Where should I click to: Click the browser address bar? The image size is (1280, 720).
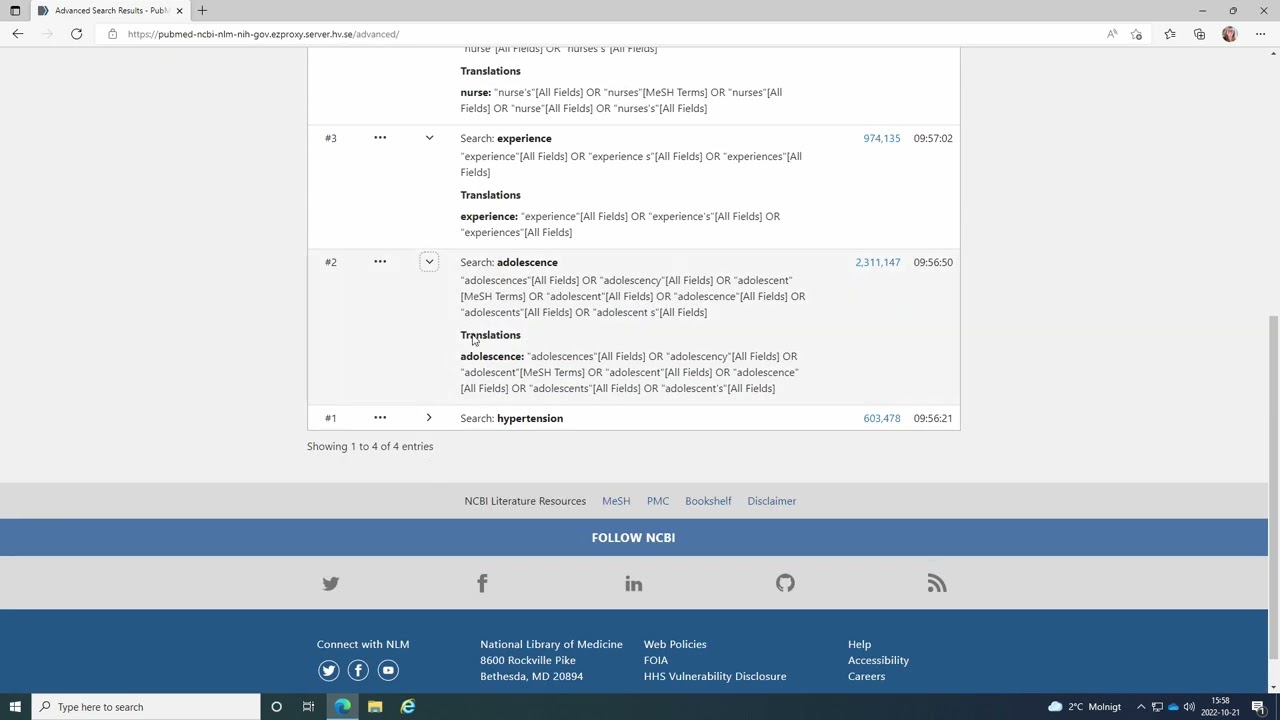coord(600,34)
